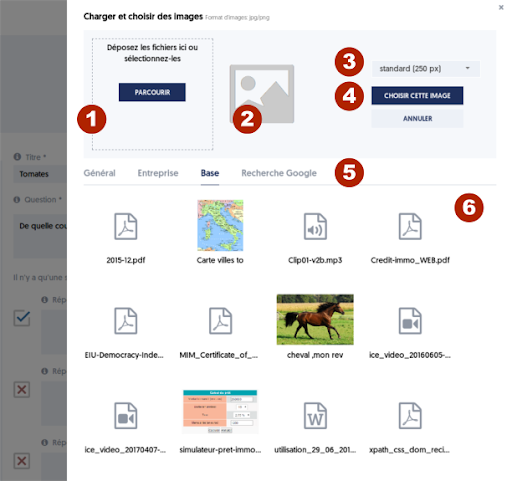
Task: Toggle the first red X answer box
Action: click(x=22, y=389)
